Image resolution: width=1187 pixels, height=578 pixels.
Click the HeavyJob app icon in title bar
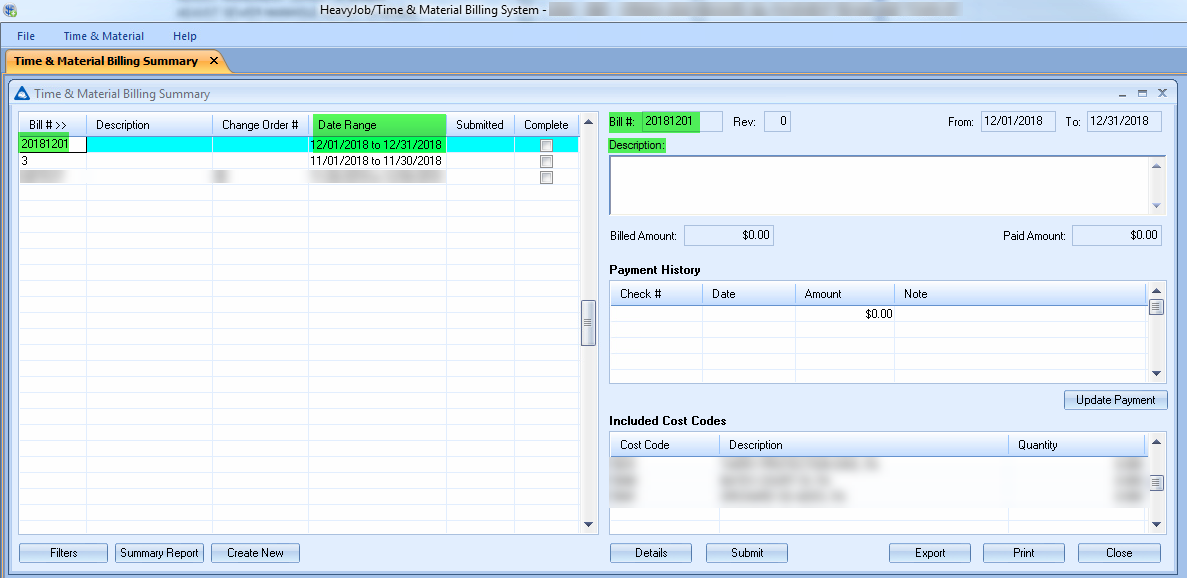pos(10,11)
